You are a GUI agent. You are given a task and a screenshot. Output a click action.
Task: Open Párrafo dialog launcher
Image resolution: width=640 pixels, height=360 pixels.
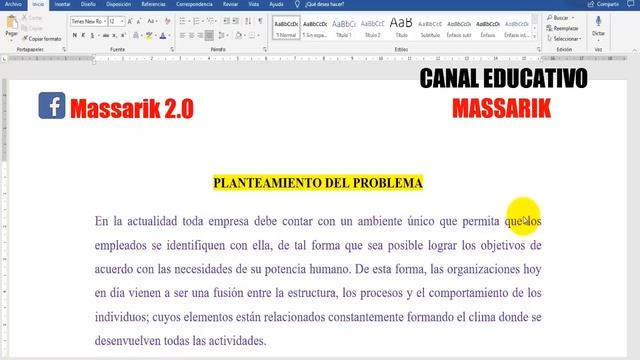[x=265, y=49]
